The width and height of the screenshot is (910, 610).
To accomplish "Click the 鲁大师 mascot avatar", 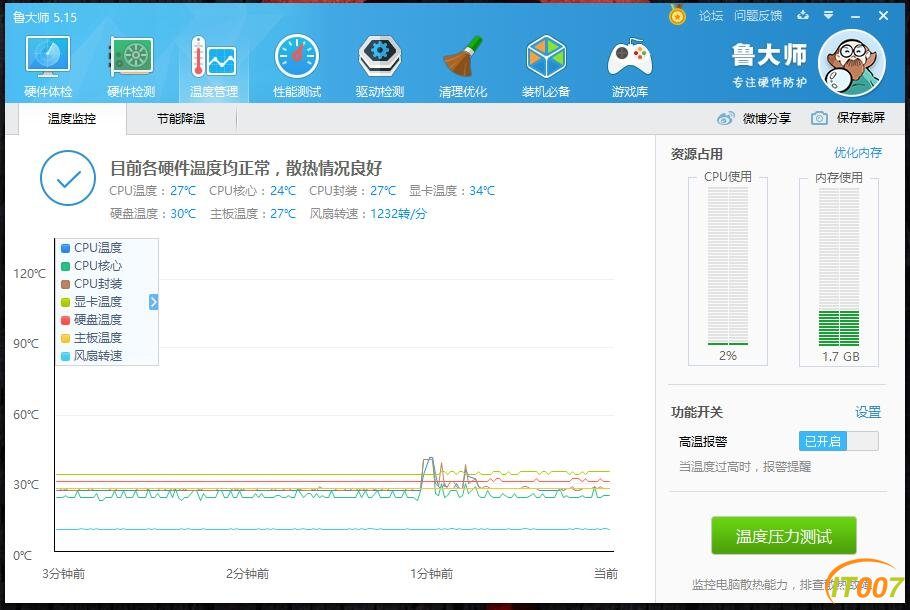I will pyautogui.click(x=851, y=63).
